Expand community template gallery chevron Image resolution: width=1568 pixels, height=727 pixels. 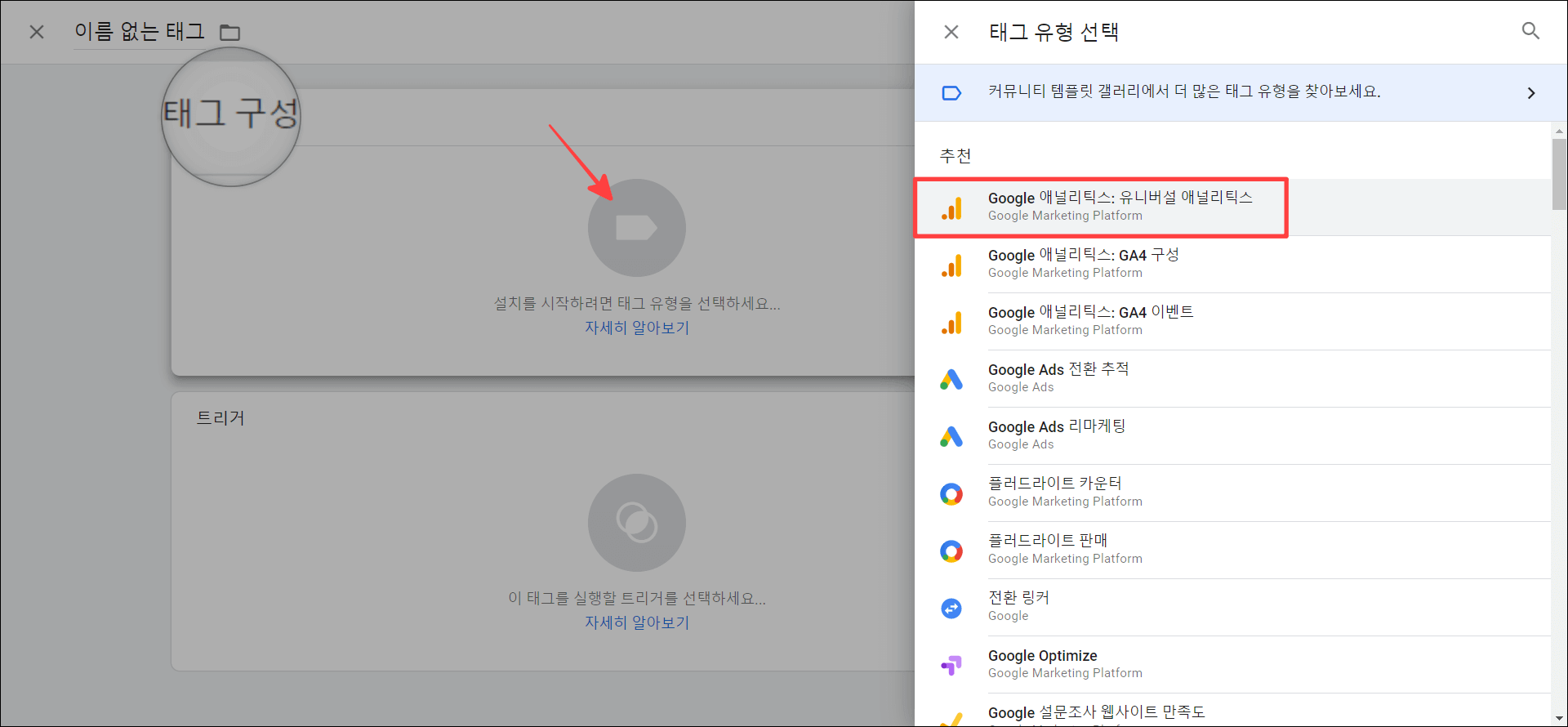(1531, 93)
